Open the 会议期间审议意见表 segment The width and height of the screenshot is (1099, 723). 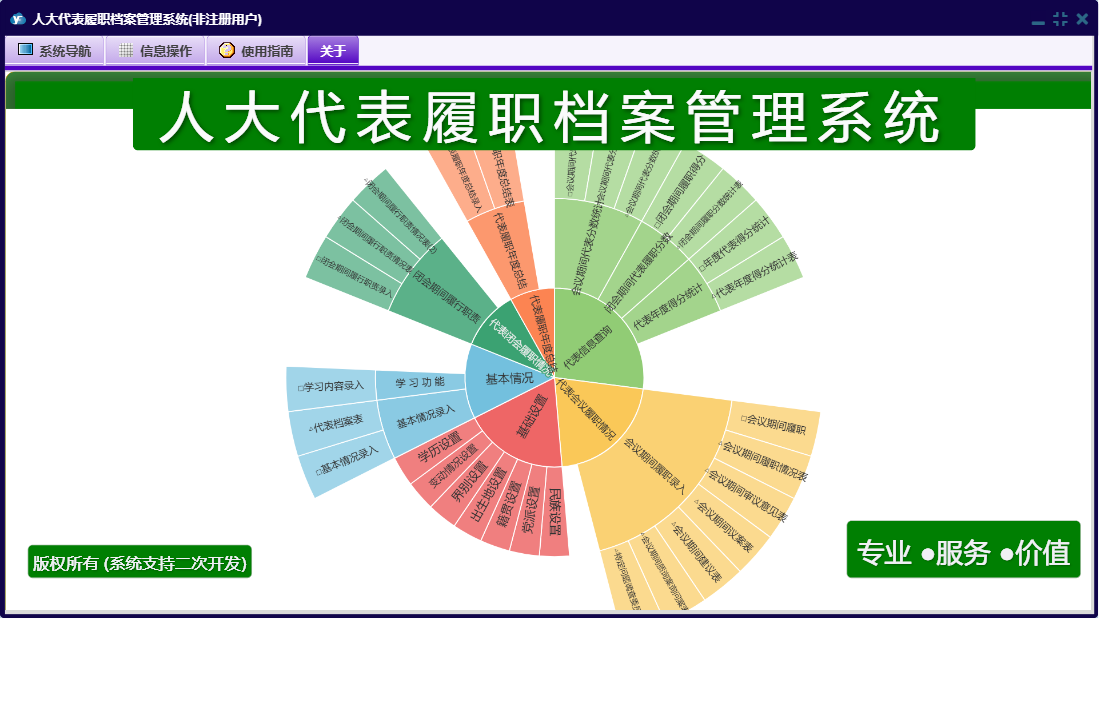[748, 495]
